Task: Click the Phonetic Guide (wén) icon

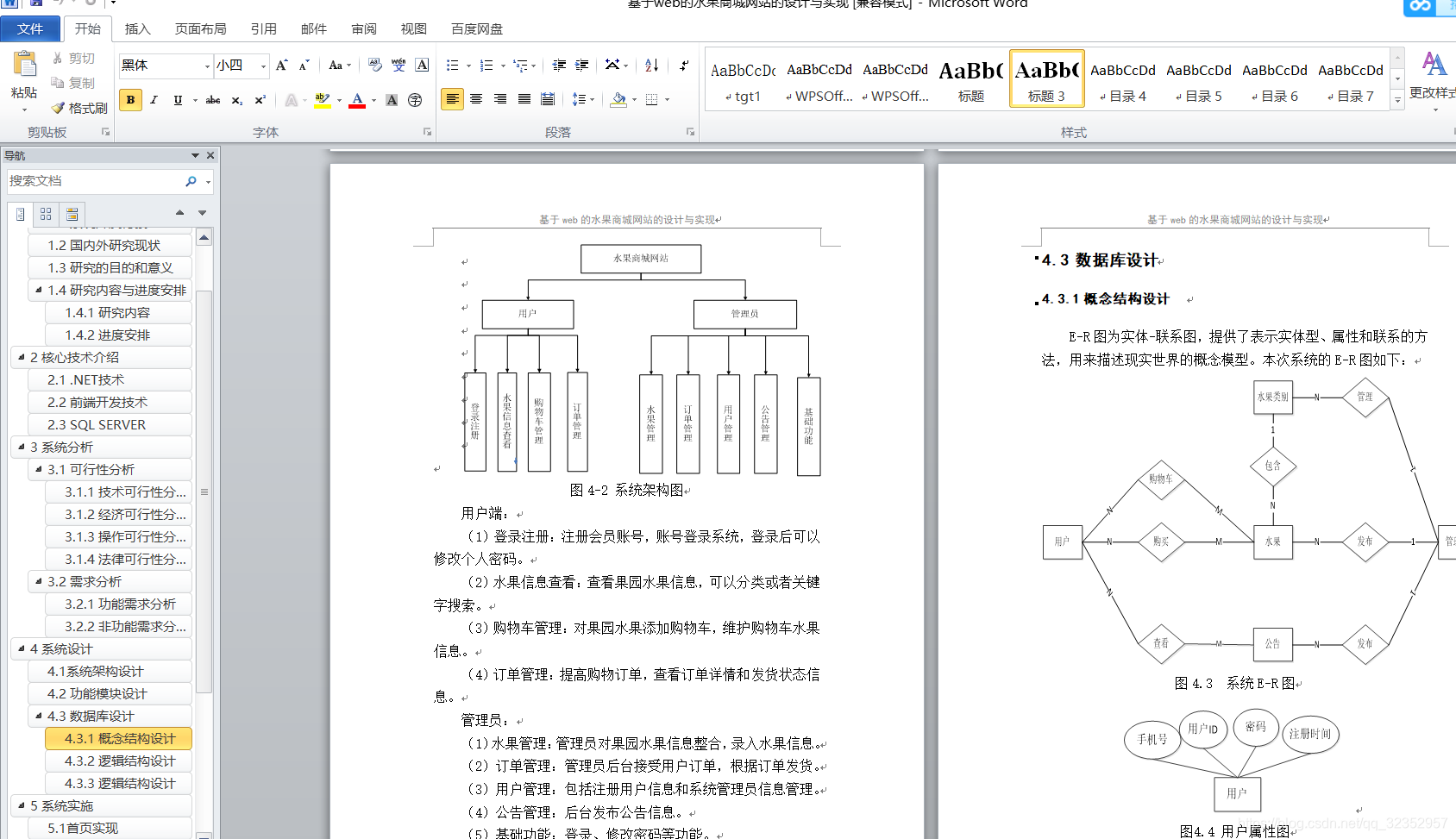Action: [x=398, y=66]
